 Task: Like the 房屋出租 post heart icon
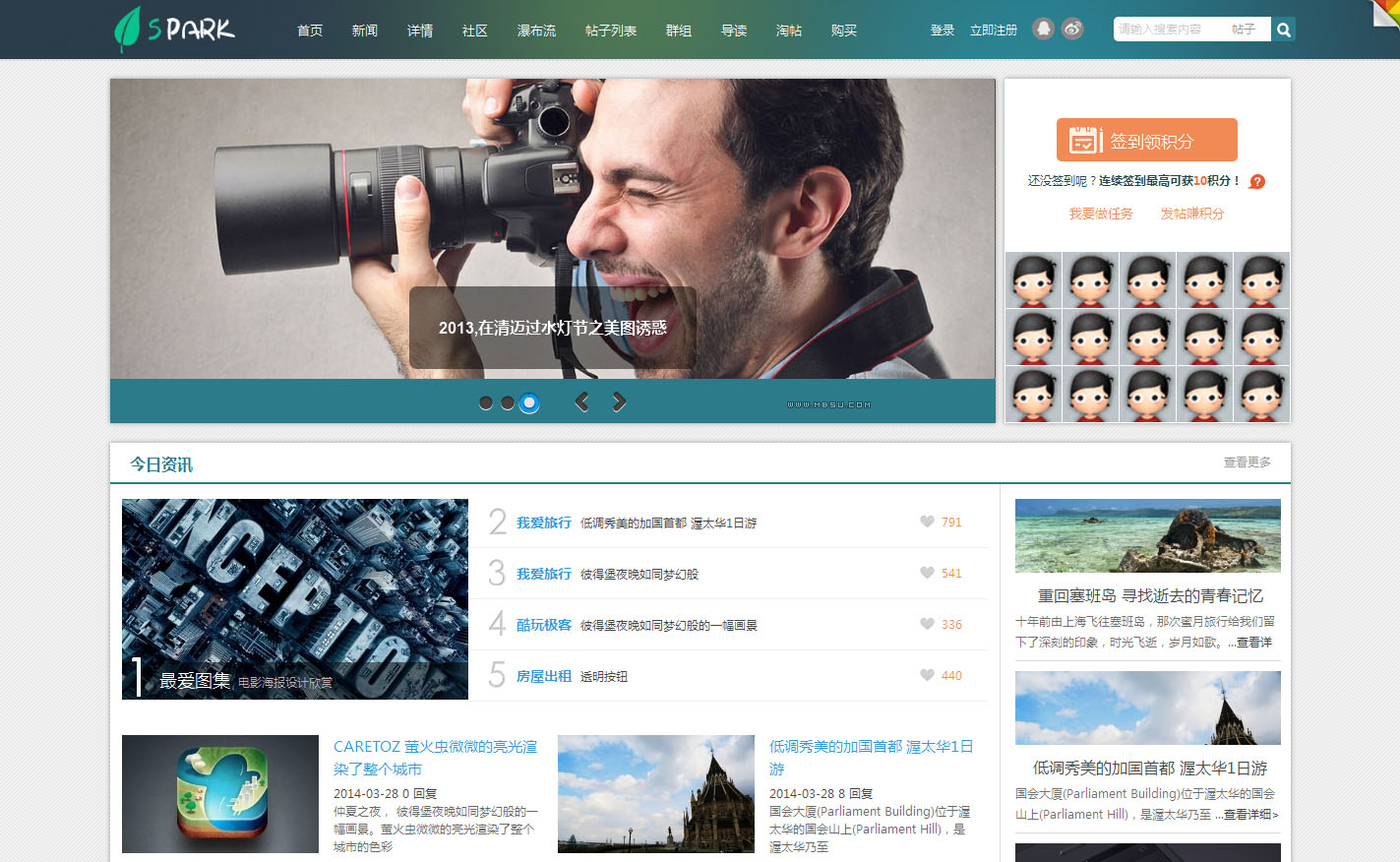click(926, 675)
